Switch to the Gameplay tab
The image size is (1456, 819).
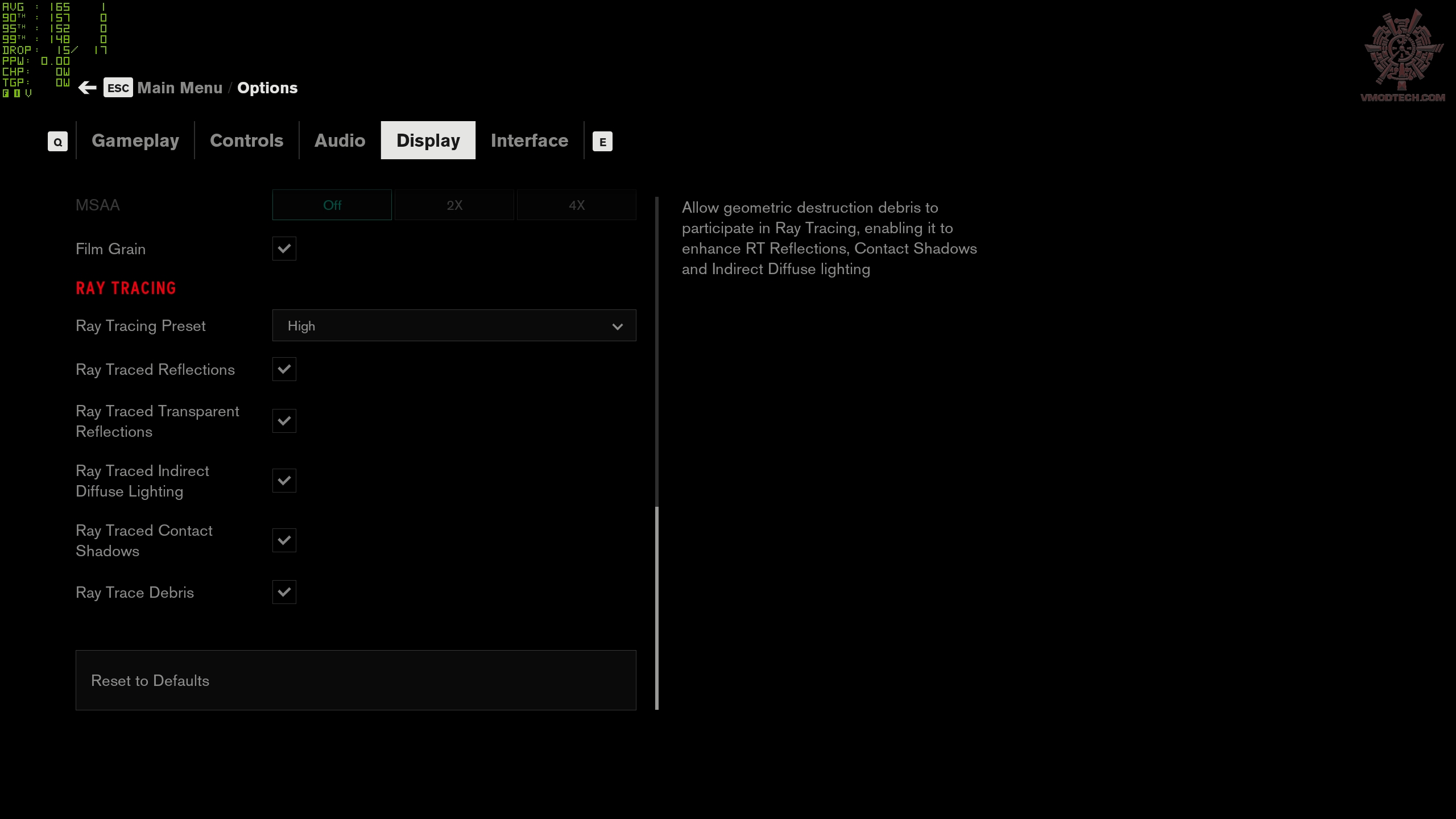tap(135, 140)
